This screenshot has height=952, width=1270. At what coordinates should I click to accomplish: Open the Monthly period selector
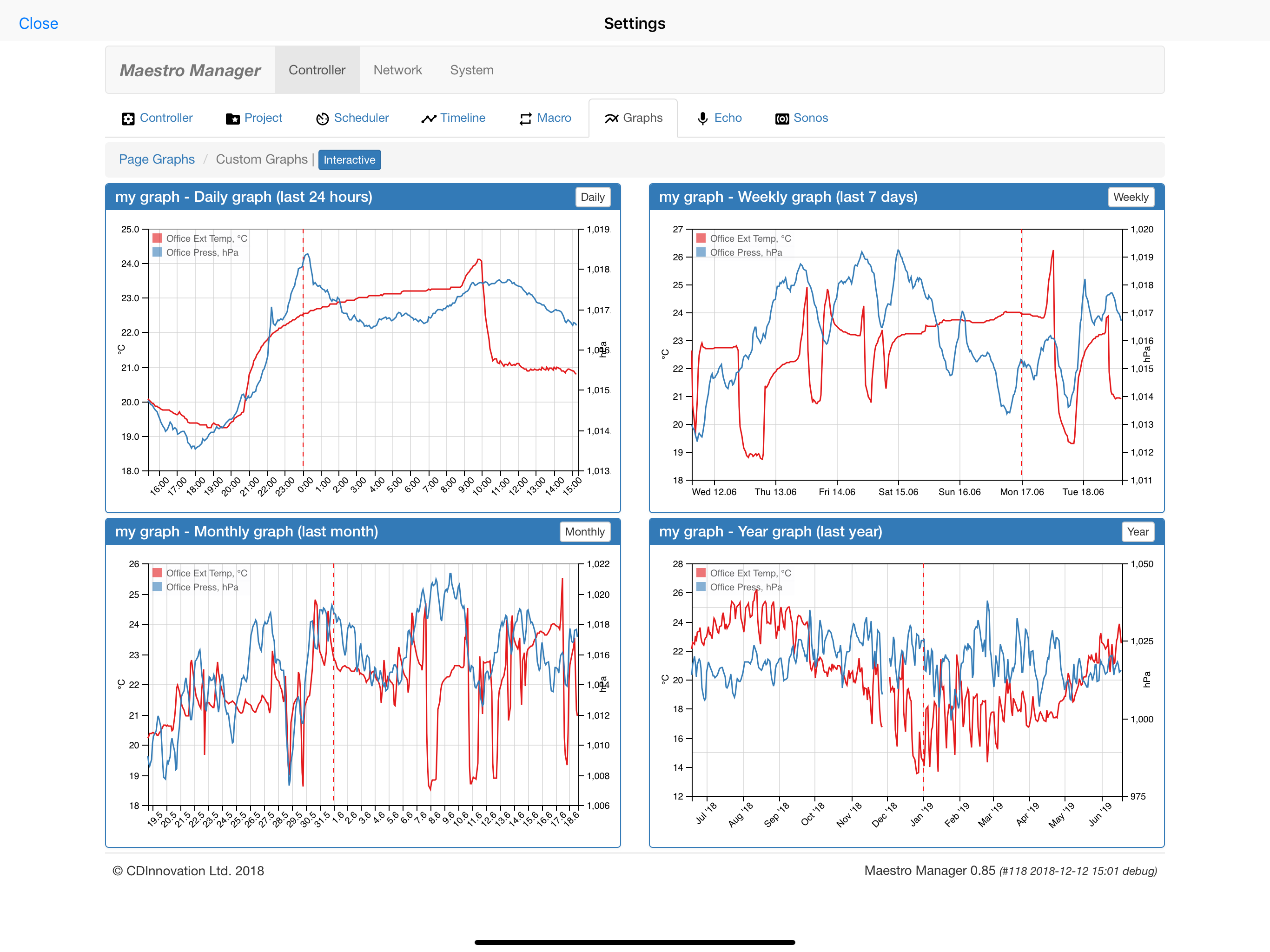584,532
